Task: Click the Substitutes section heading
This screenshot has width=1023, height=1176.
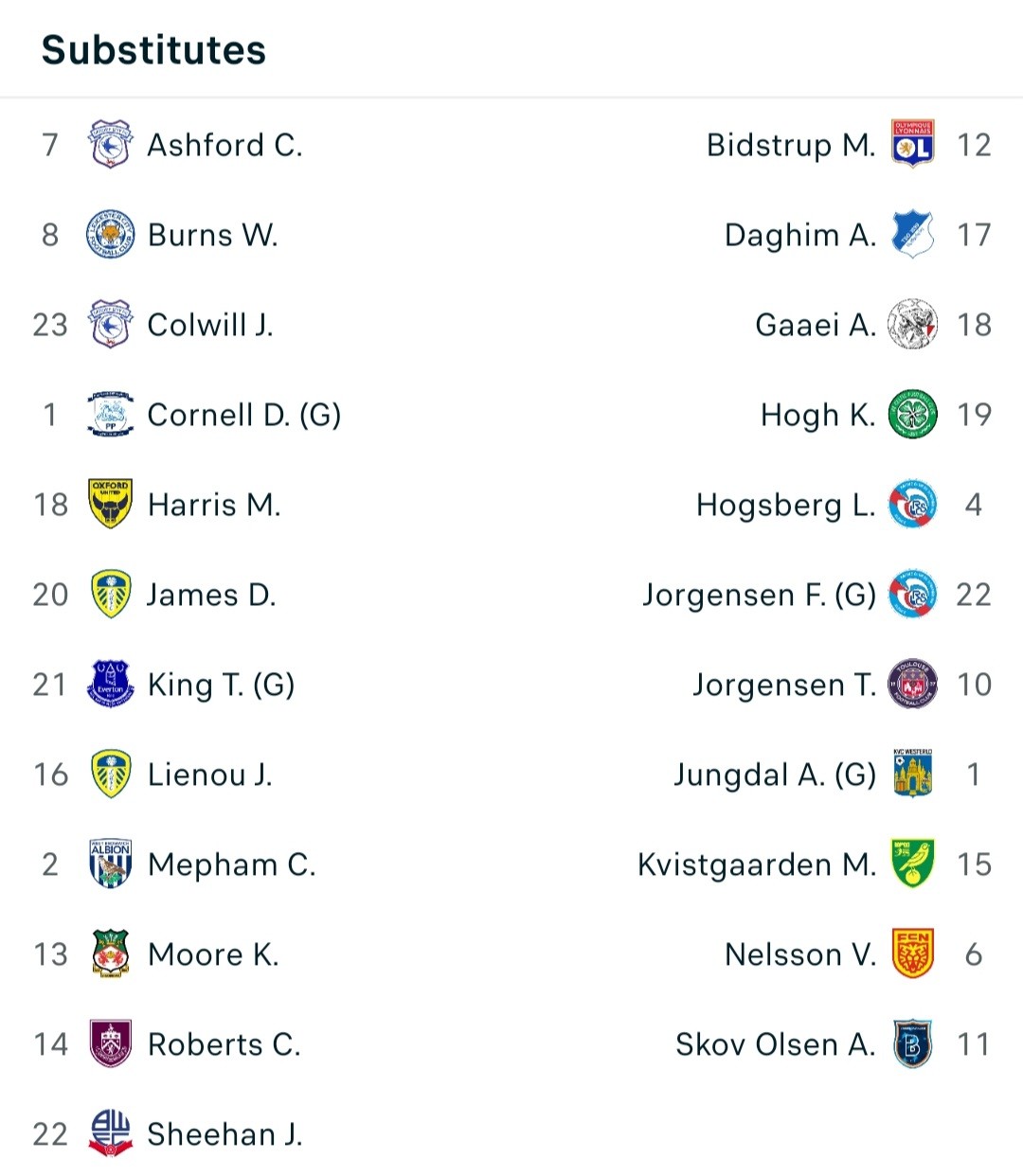Action: click(x=153, y=50)
